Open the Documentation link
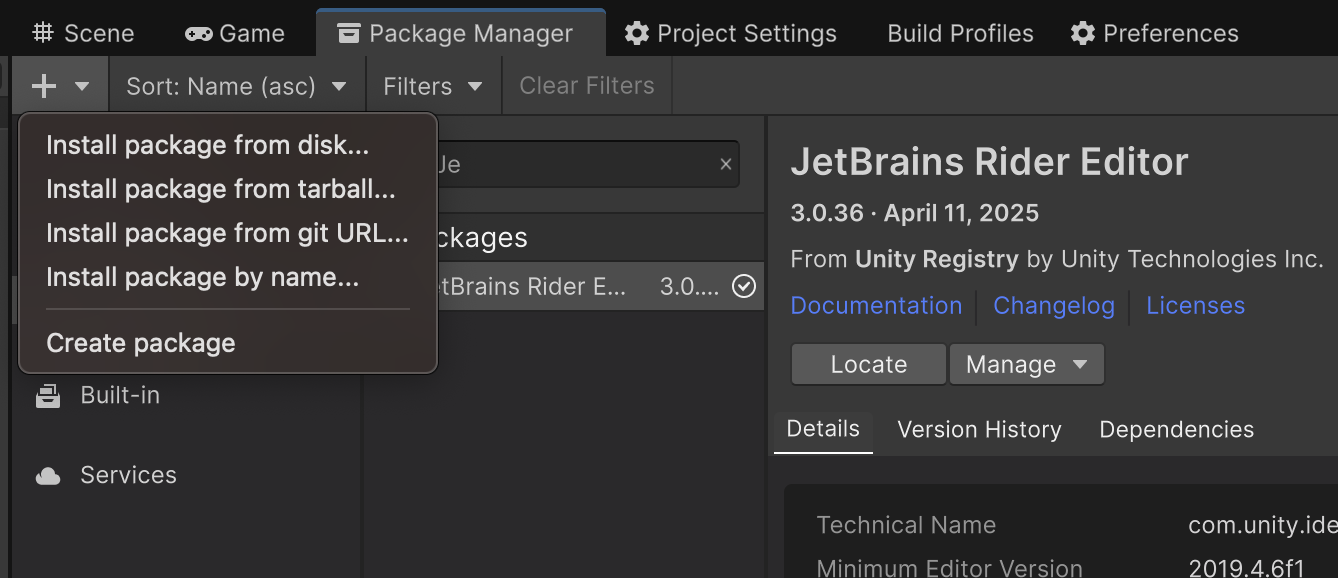The width and height of the screenshot is (1338, 578). tap(876, 306)
